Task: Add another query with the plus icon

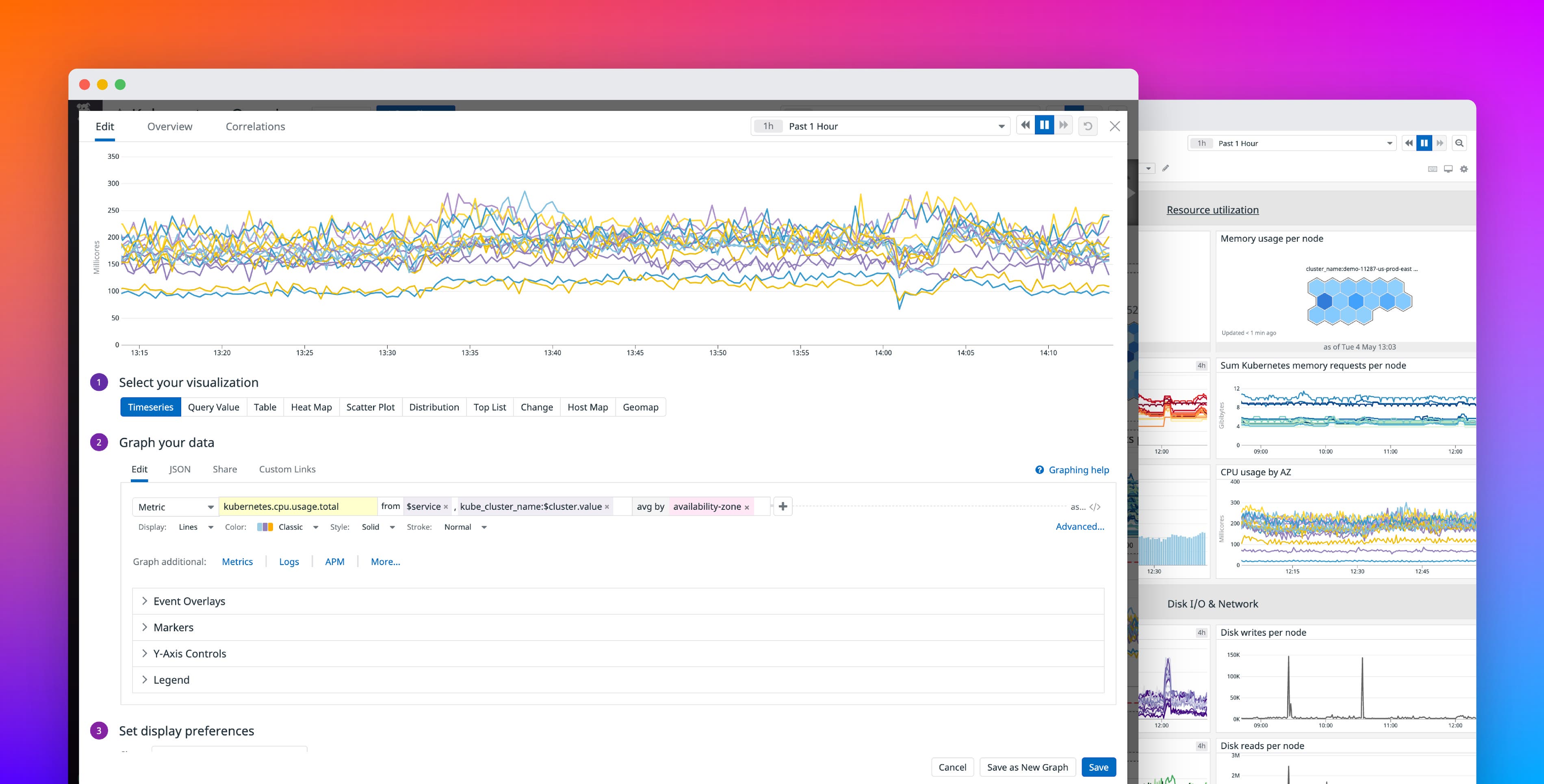Action: (x=783, y=507)
